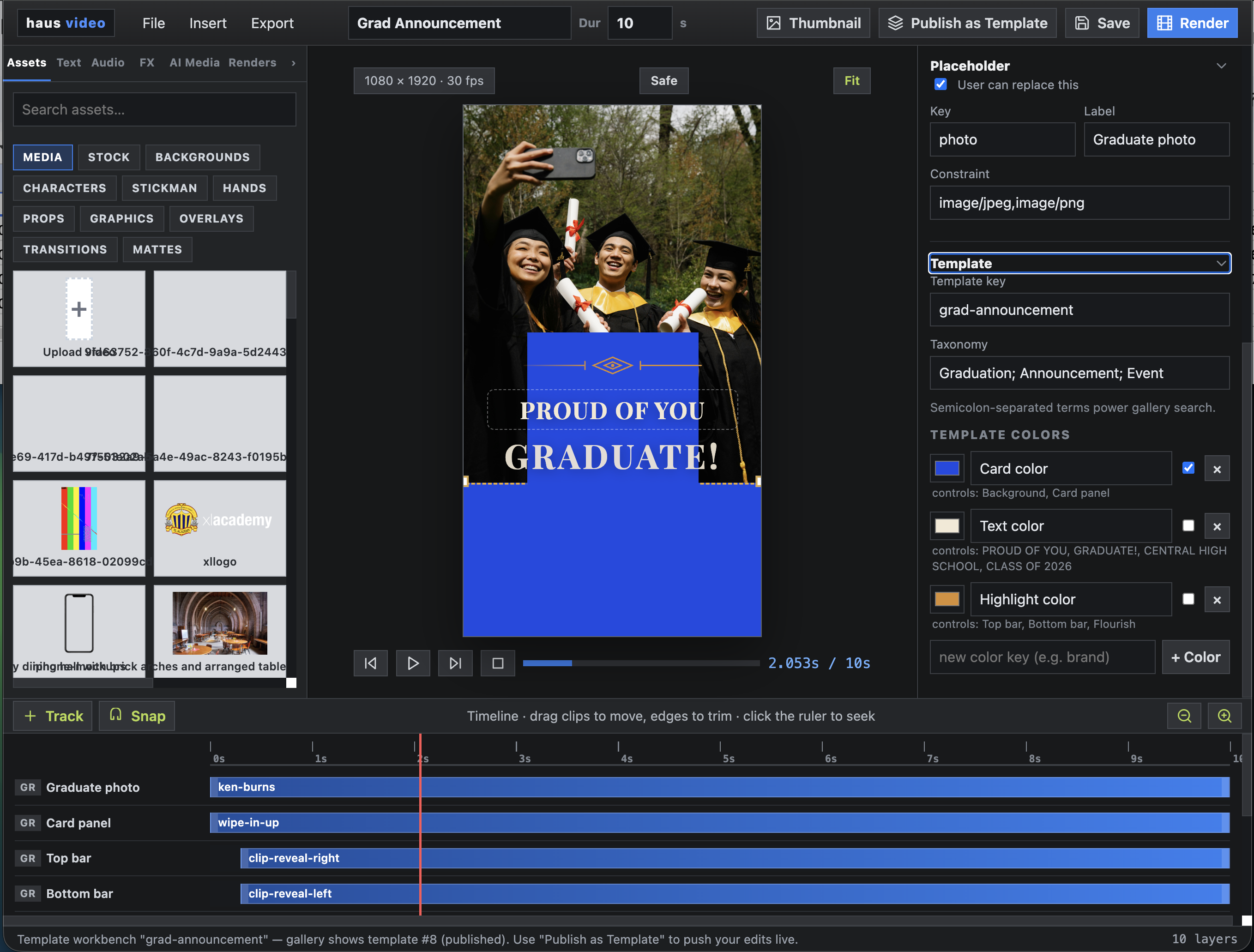Viewport: 1254px width, 952px height.
Task: Switch to the AI Media tab
Action: pos(194,62)
